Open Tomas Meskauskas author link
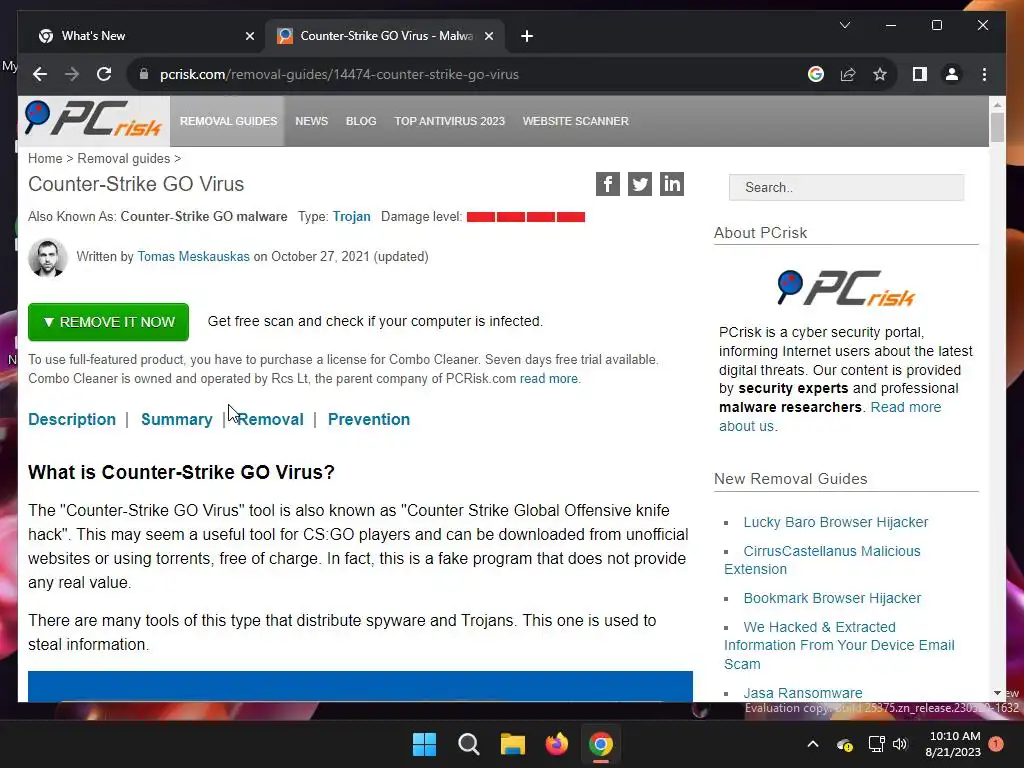Viewport: 1024px width, 768px height. [x=193, y=257]
